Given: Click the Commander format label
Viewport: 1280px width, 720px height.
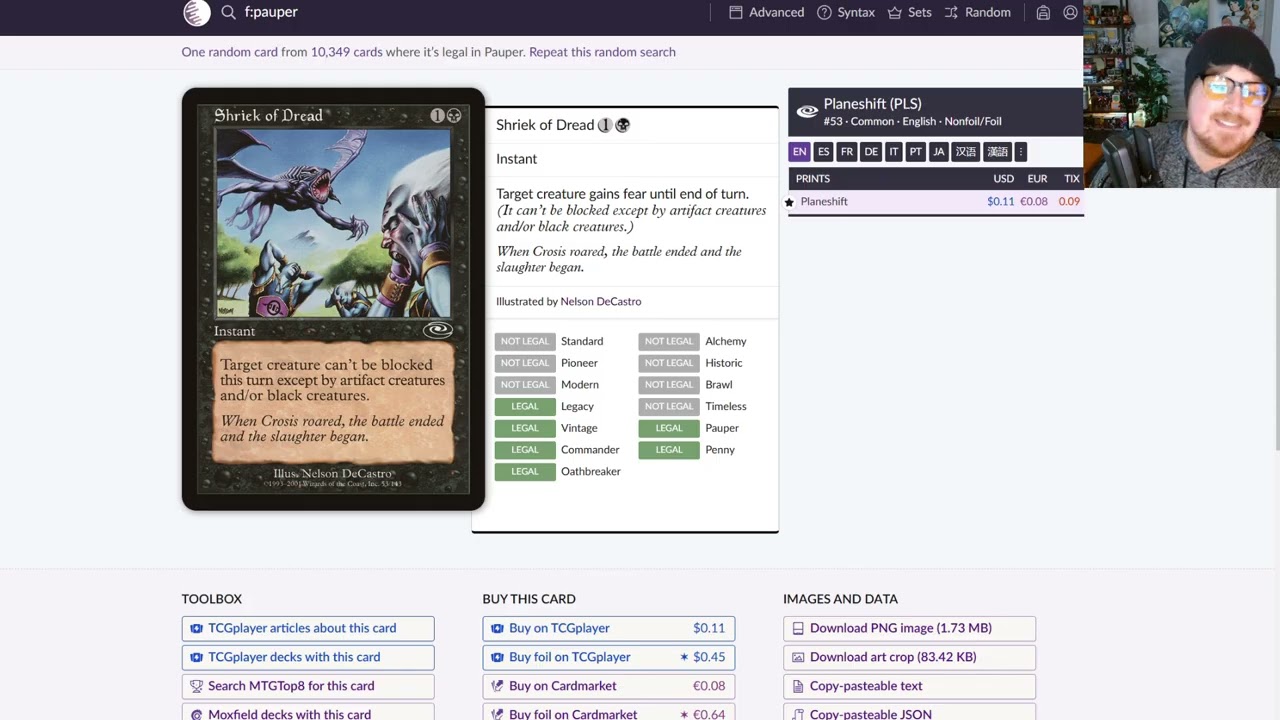Looking at the screenshot, I should pyautogui.click(x=590, y=450).
